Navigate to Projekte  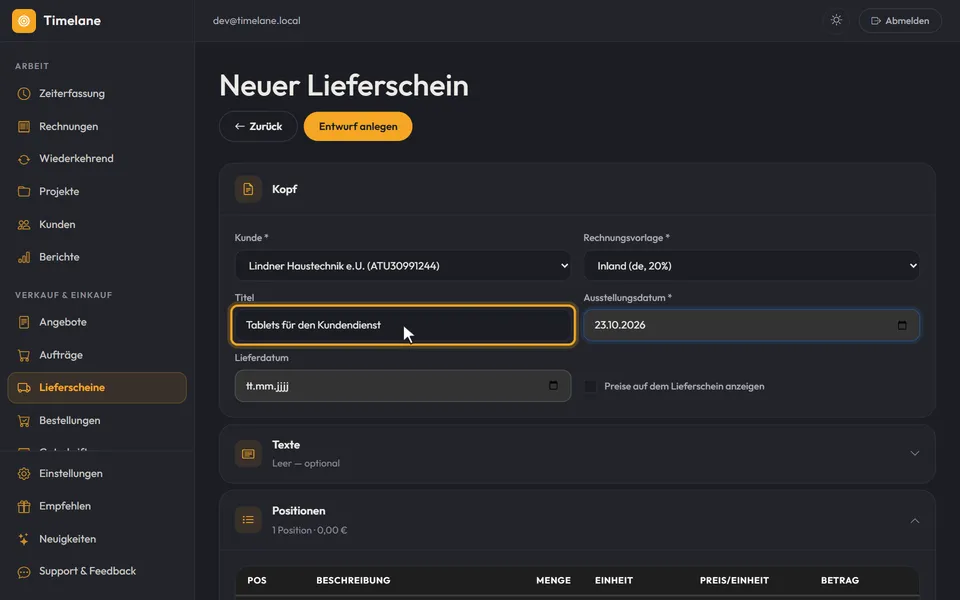point(97,192)
